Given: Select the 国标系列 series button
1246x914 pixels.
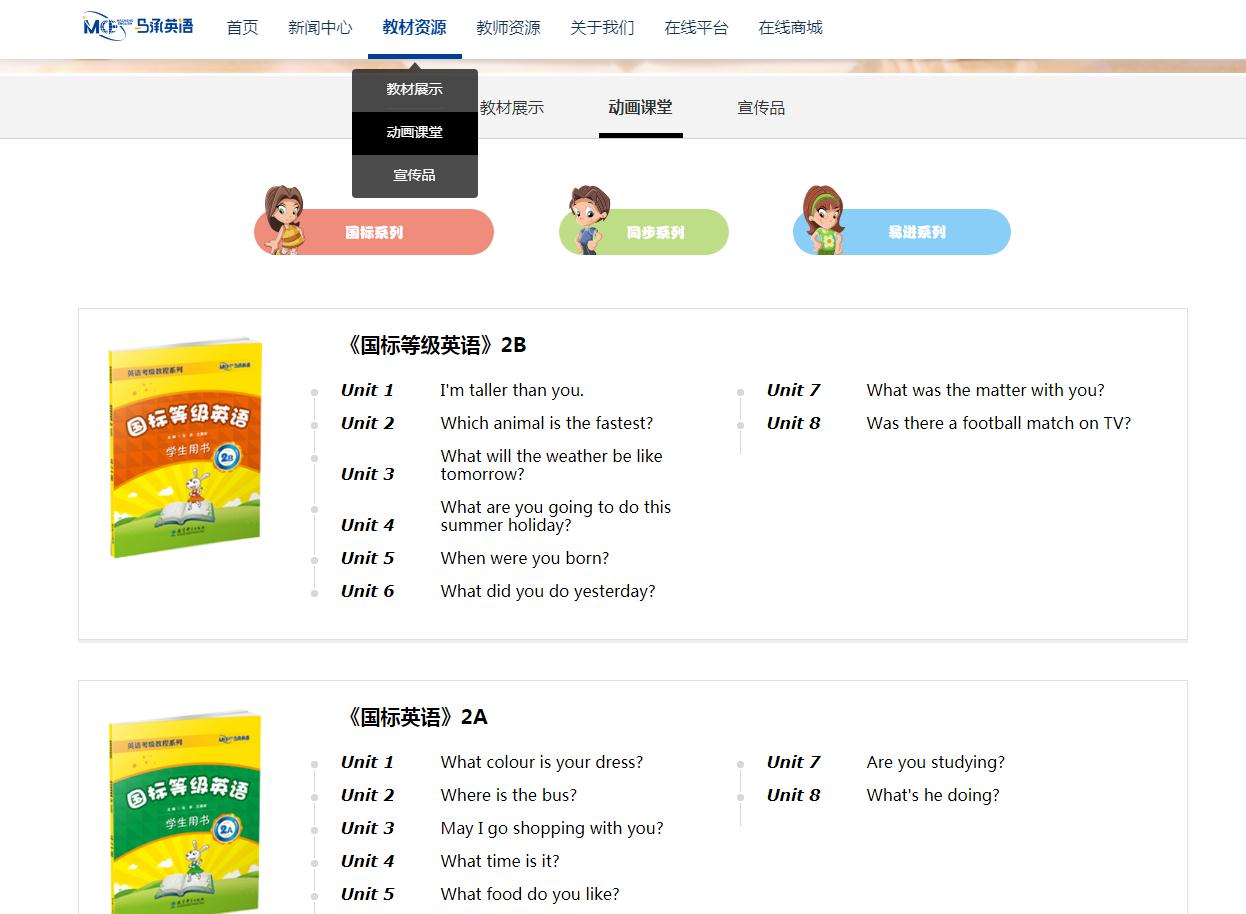Looking at the screenshot, I should tap(375, 232).
